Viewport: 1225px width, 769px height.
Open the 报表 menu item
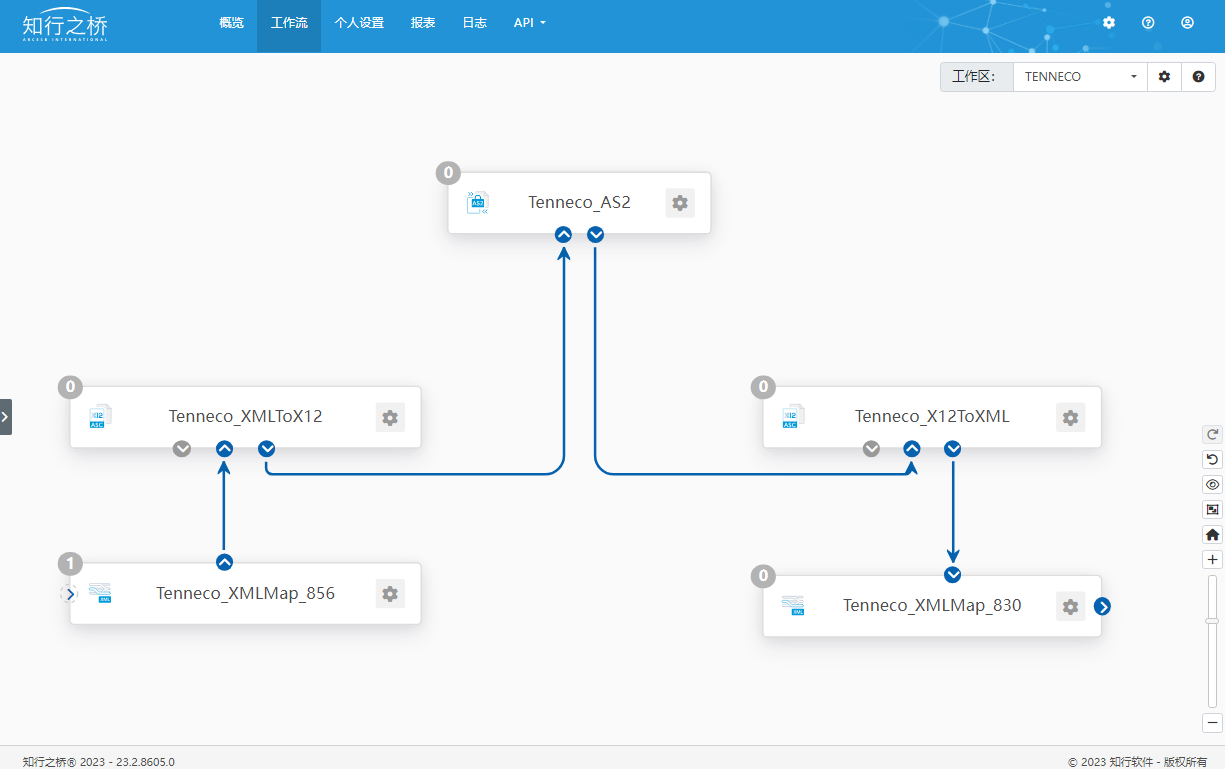423,23
